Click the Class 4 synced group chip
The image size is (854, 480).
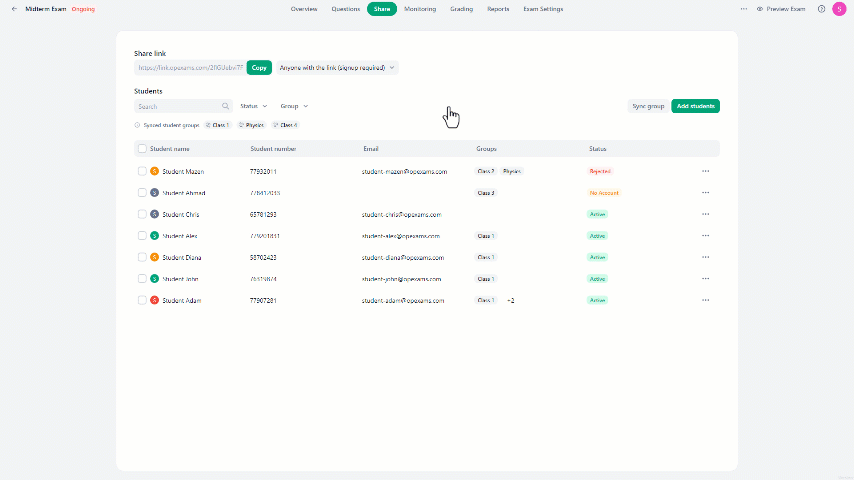(x=285, y=125)
